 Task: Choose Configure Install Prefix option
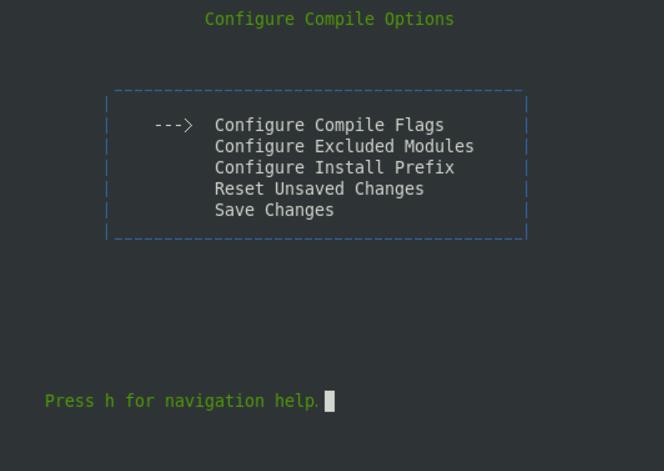[x=334, y=168]
